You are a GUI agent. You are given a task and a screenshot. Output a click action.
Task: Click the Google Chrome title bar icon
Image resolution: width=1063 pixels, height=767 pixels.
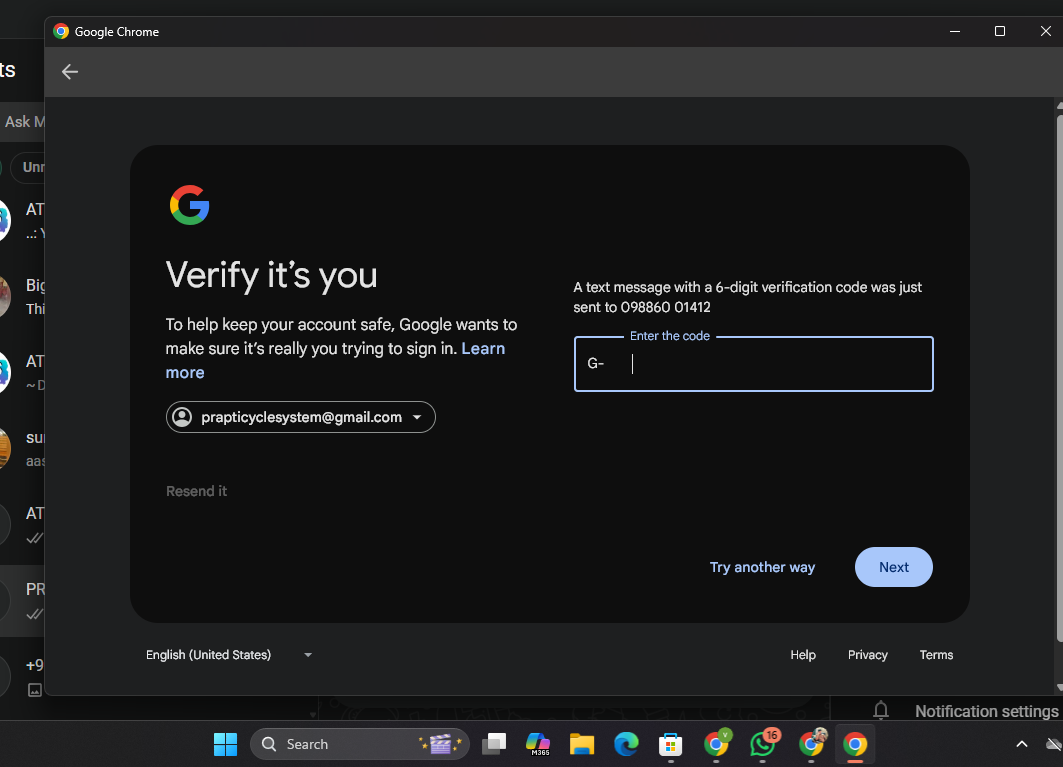[x=61, y=31]
